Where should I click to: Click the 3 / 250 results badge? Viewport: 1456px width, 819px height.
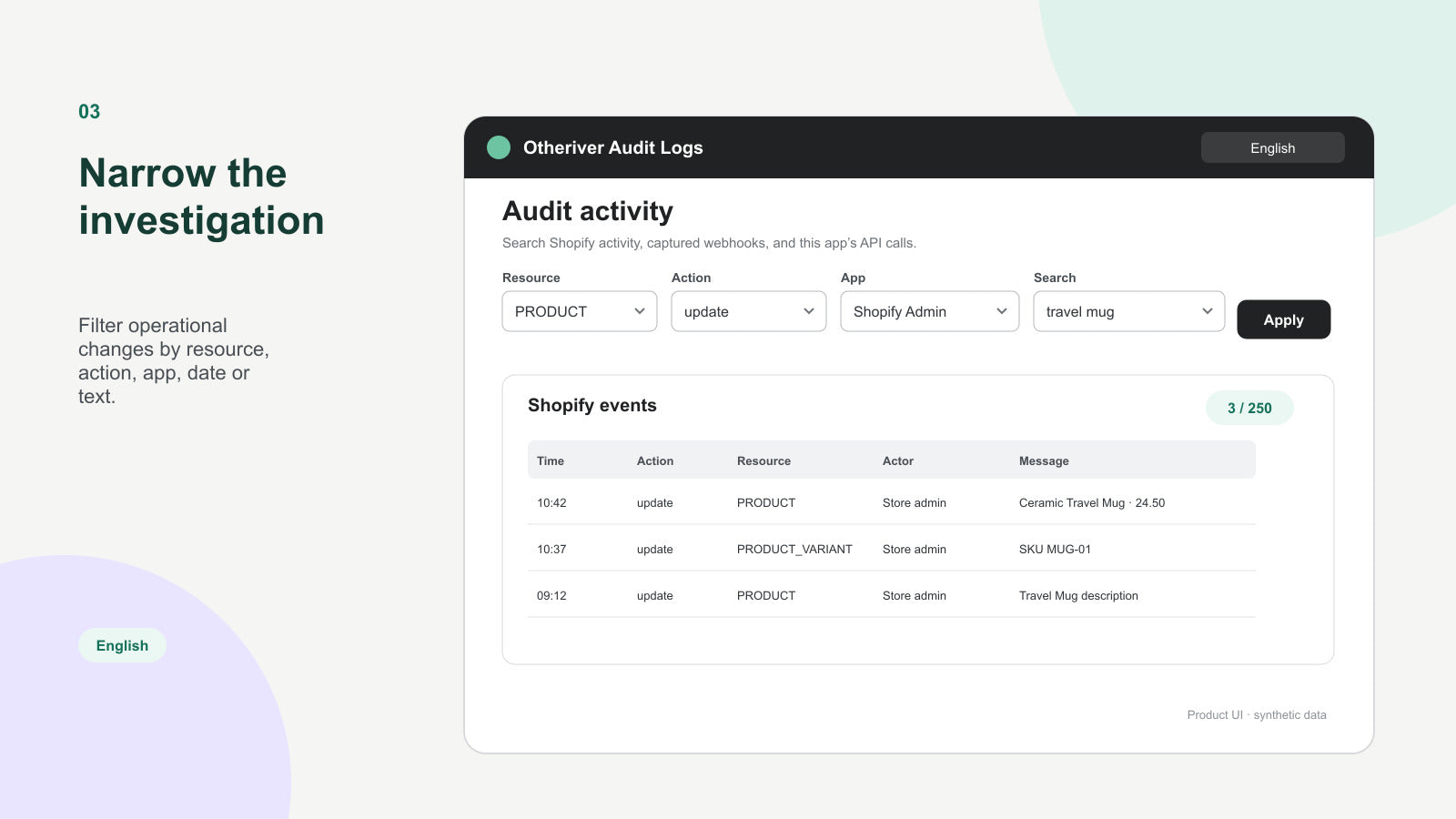pos(1249,408)
